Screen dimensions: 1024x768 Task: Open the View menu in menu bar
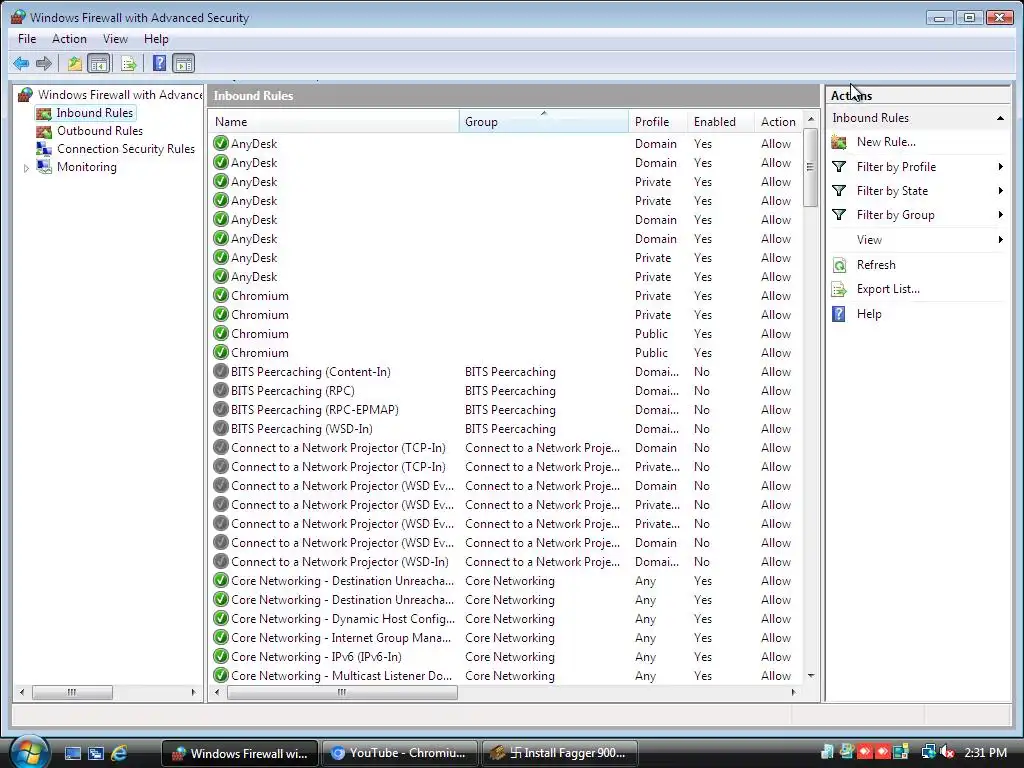click(115, 39)
